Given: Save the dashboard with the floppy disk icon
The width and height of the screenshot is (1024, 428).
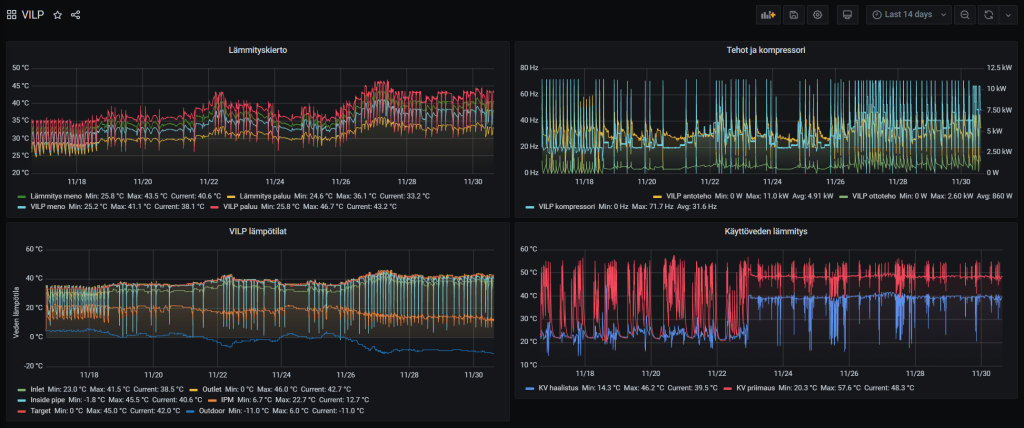Looking at the screenshot, I should point(793,15).
